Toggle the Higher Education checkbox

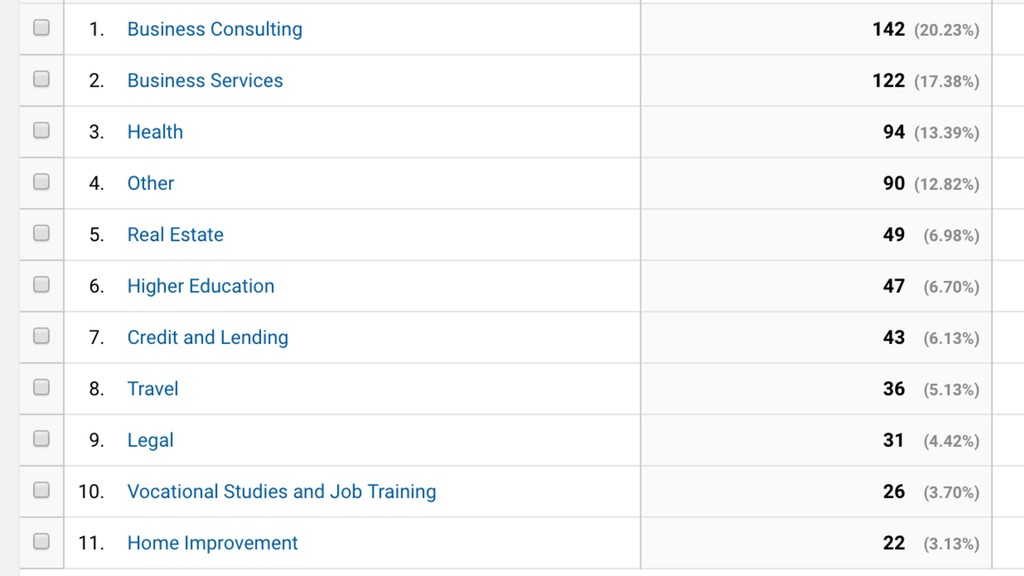click(x=41, y=284)
